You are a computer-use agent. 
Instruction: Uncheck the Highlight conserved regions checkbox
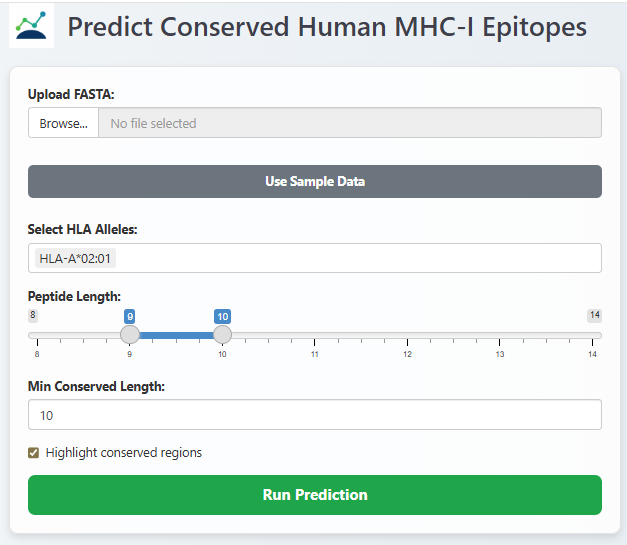click(x=35, y=453)
